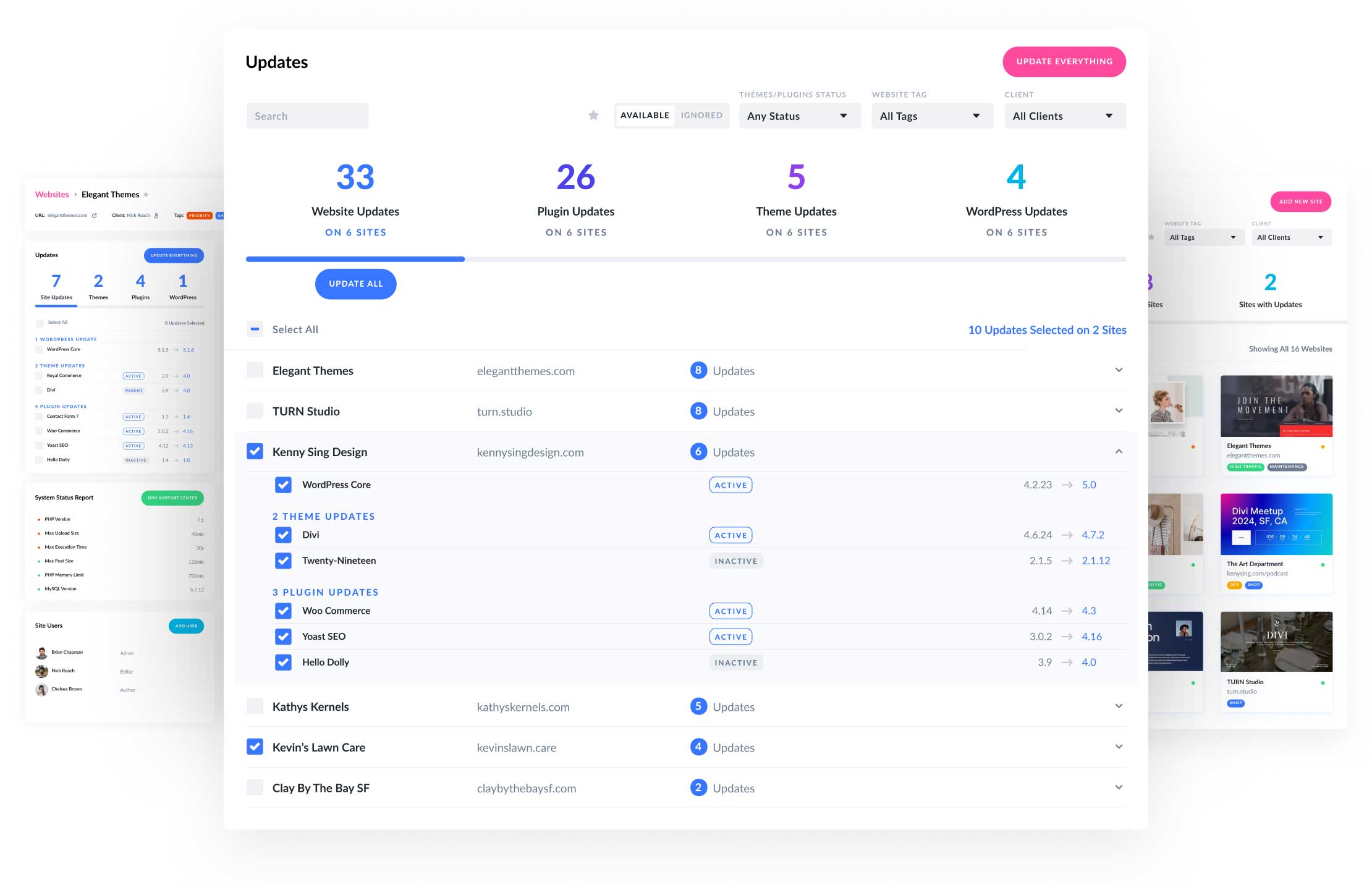Toggle the checkbox for Kenny Sing Design
This screenshot has height=890, width=1372.
tap(254, 451)
